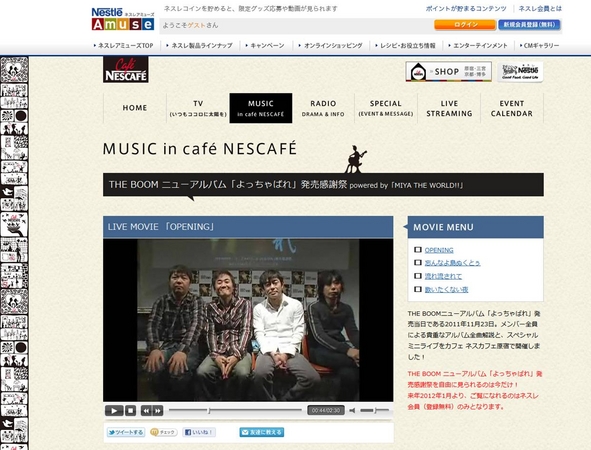Like the page with Facebook いいね button
Viewport: 591px width, 450px height.
pos(199,432)
